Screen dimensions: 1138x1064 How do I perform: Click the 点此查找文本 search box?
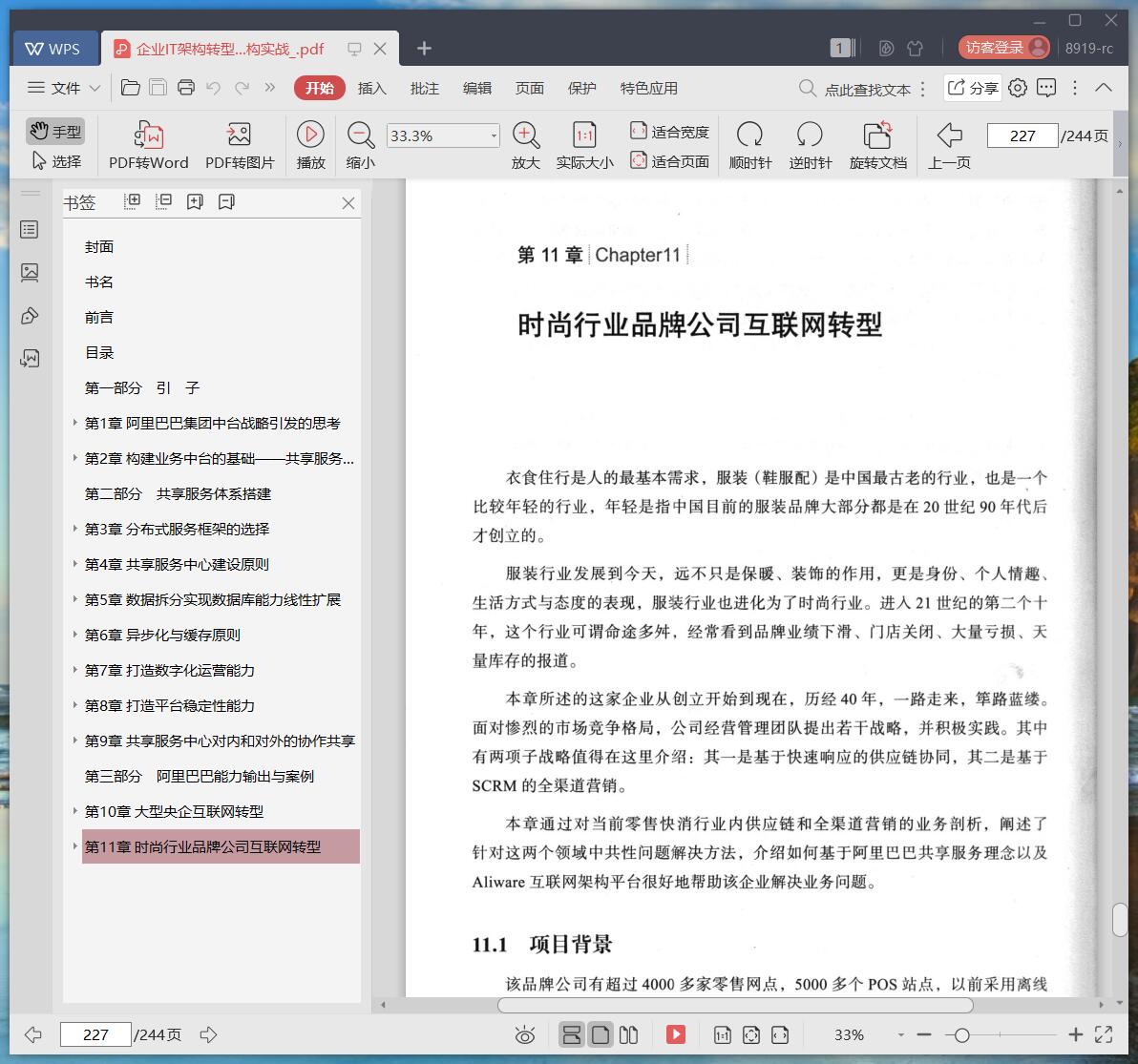[854, 89]
